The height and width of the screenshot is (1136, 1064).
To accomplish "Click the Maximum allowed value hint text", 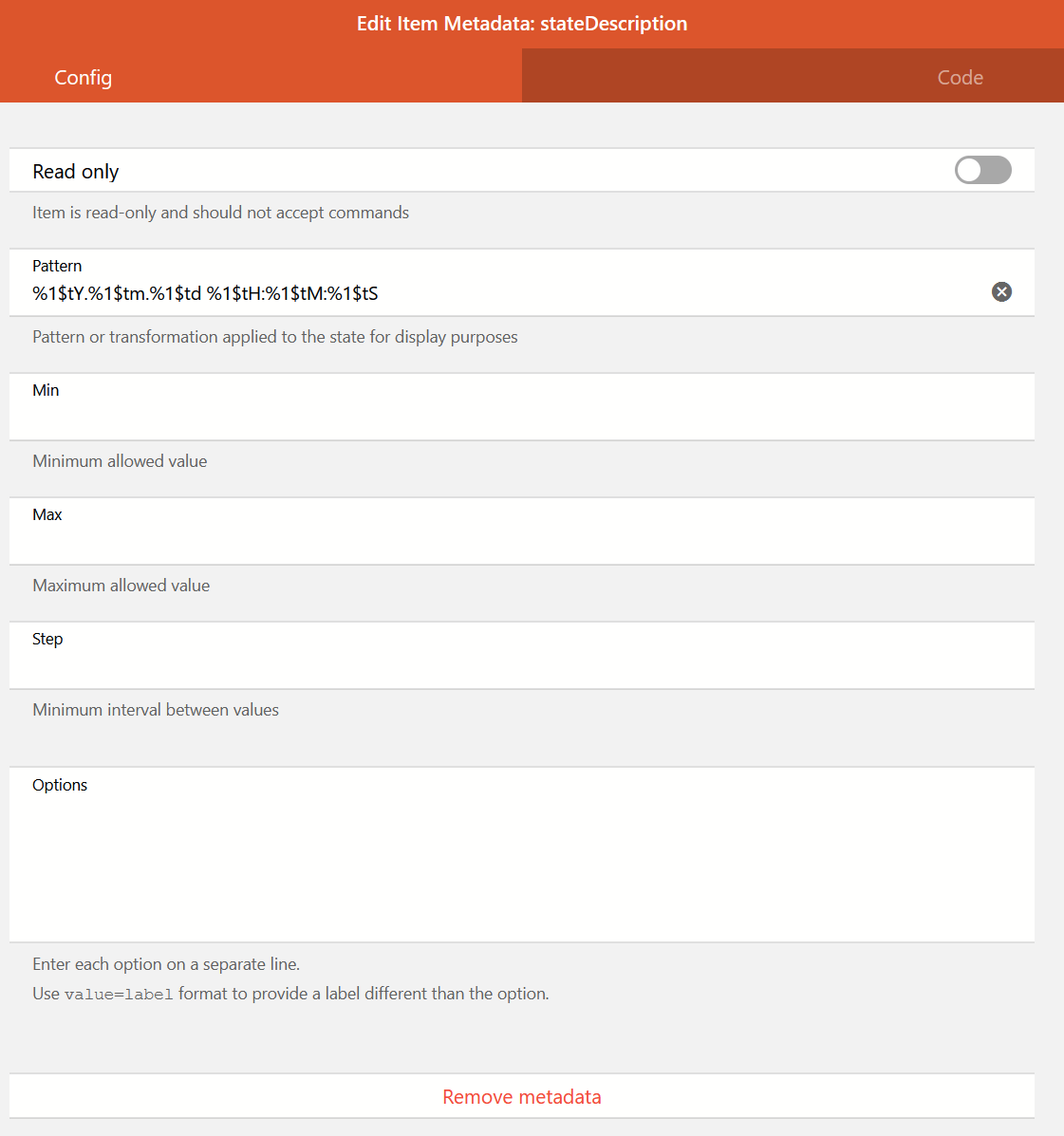I will click(121, 586).
